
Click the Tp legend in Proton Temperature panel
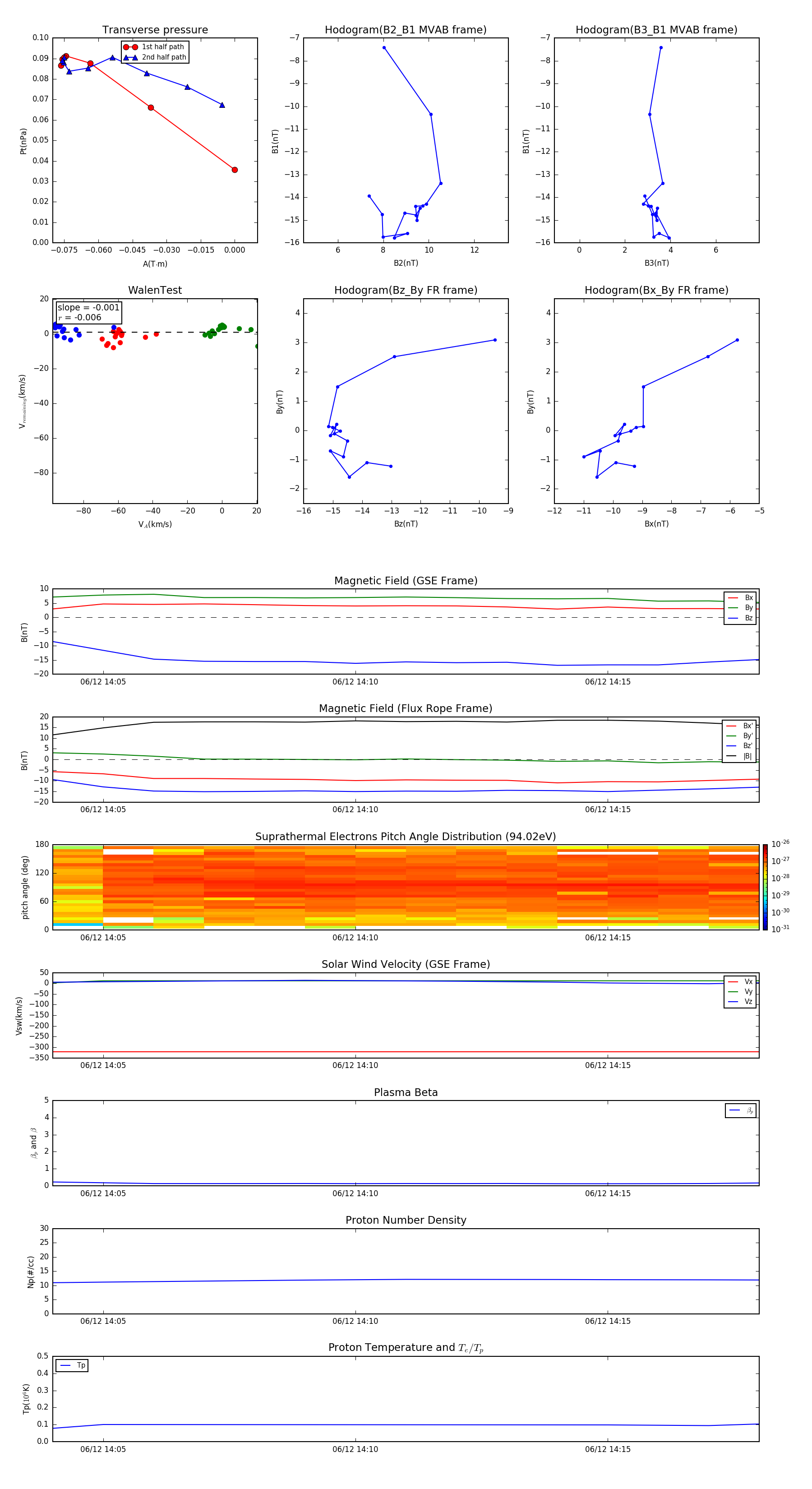[72, 1365]
